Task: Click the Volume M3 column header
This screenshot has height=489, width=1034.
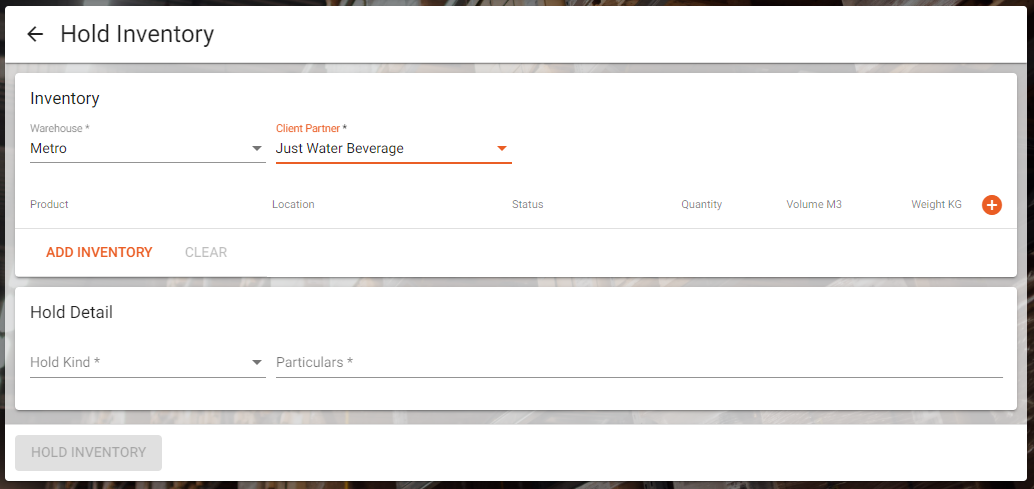Action: [814, 204]
